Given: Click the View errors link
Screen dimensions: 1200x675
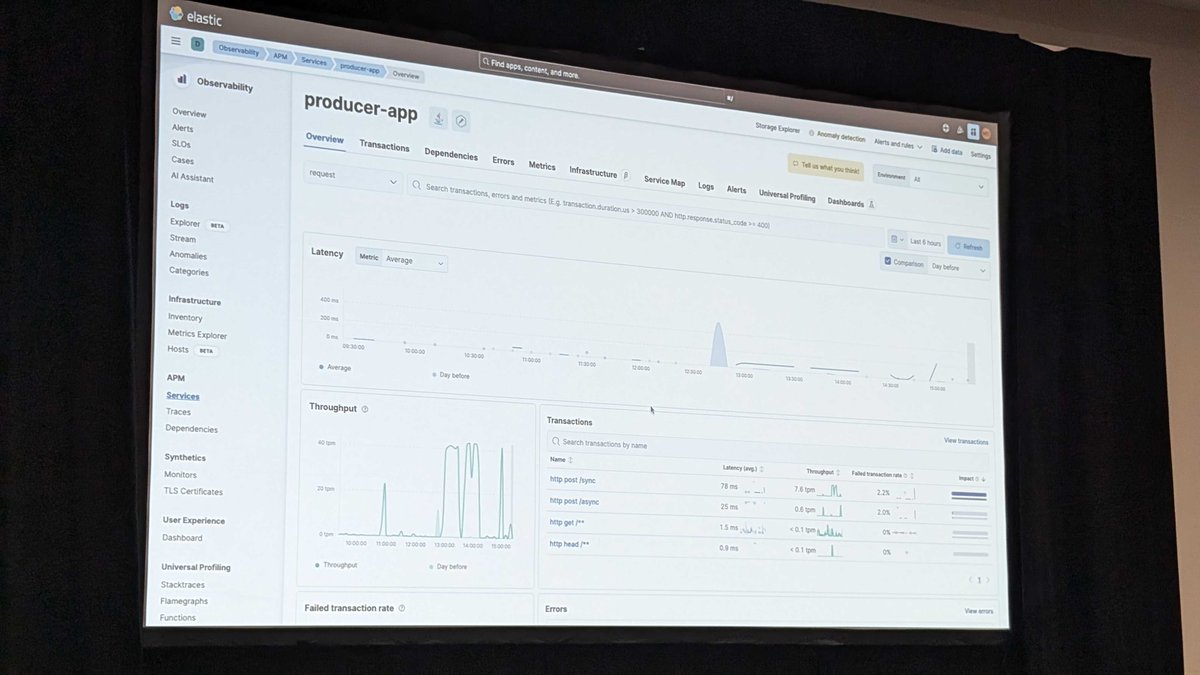Looking at the screenshot, I should [979, 611].
